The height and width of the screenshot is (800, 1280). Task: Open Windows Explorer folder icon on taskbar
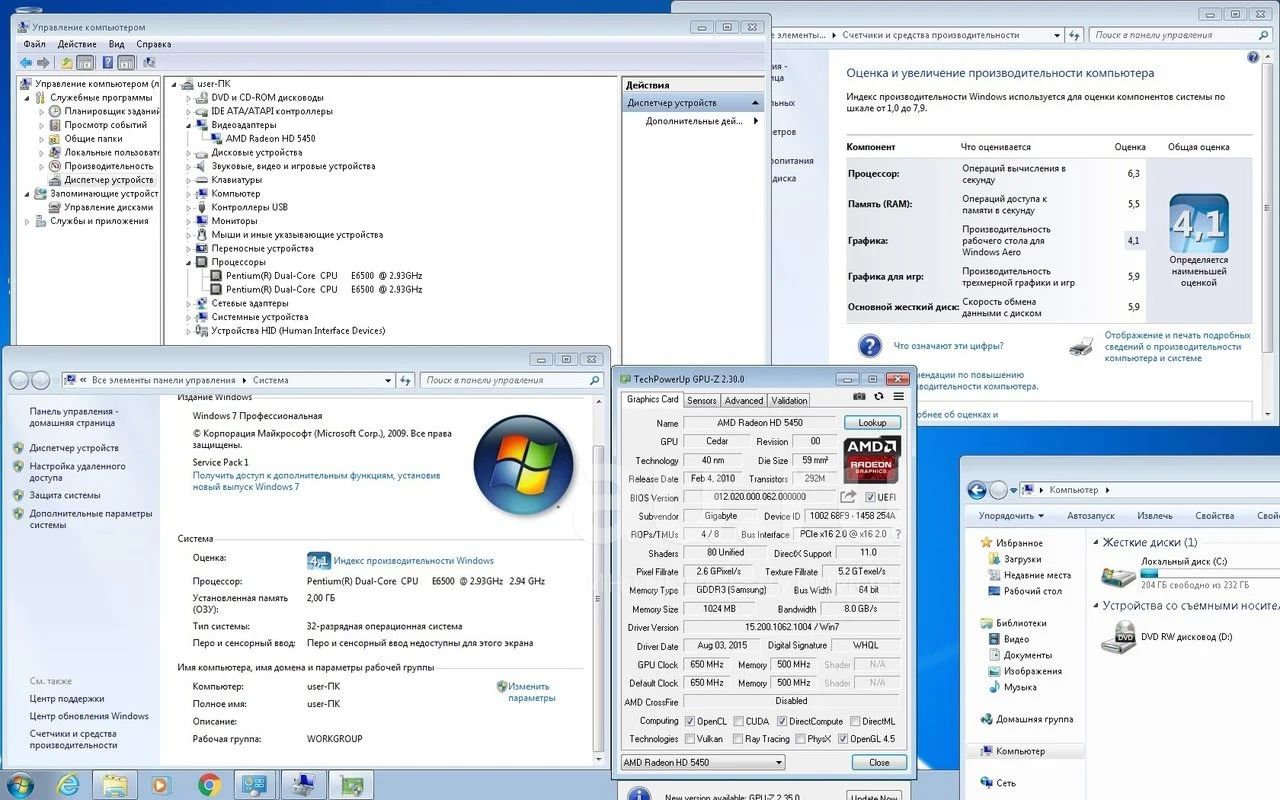click(115, 785)
